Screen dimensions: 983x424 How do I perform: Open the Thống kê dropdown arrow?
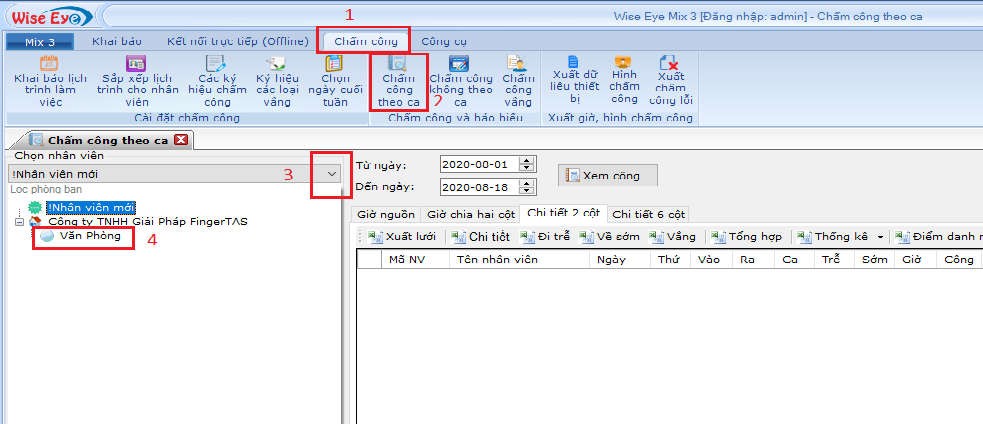pos(881,237)
